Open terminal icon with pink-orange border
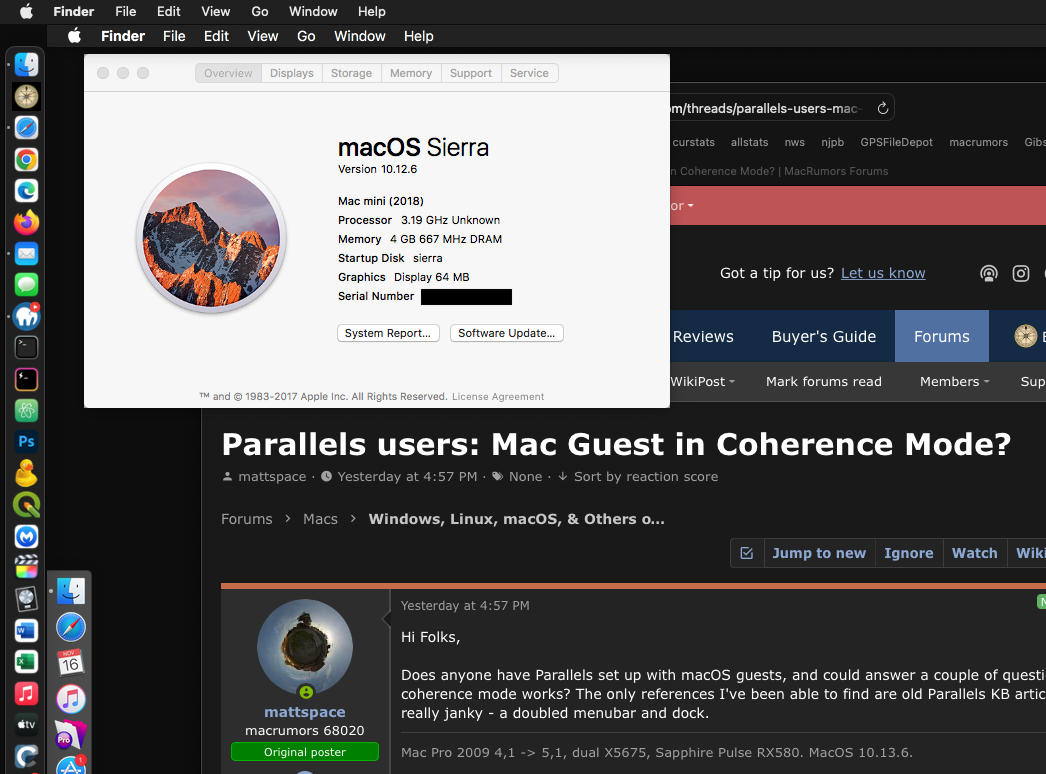The width and height of the screenshot is (1046, 774). pos(26,379)
